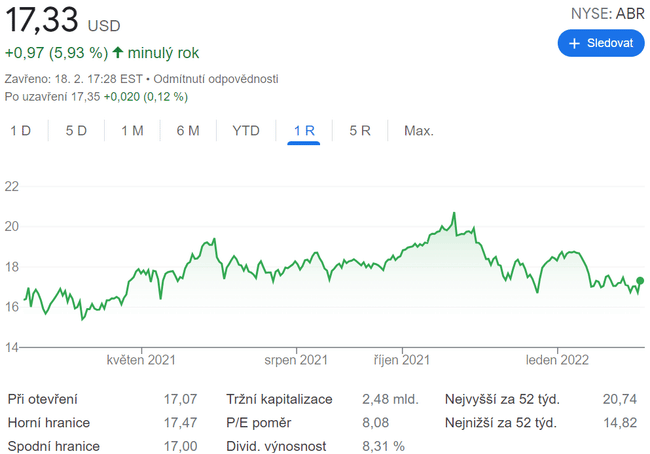This screenshot has width=650, height=454.
Task: Click the Divid. výnosnost label
Action: [276, 446]
